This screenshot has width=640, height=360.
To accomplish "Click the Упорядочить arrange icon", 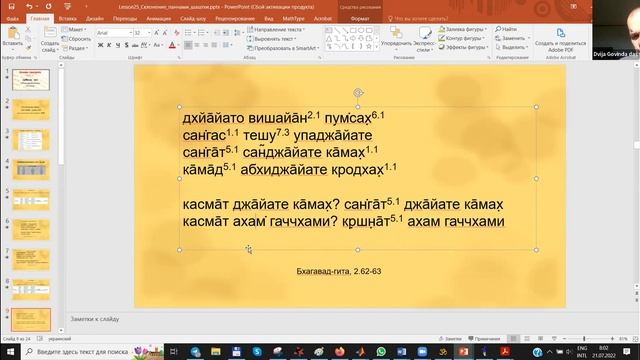I will pos(396,33).
